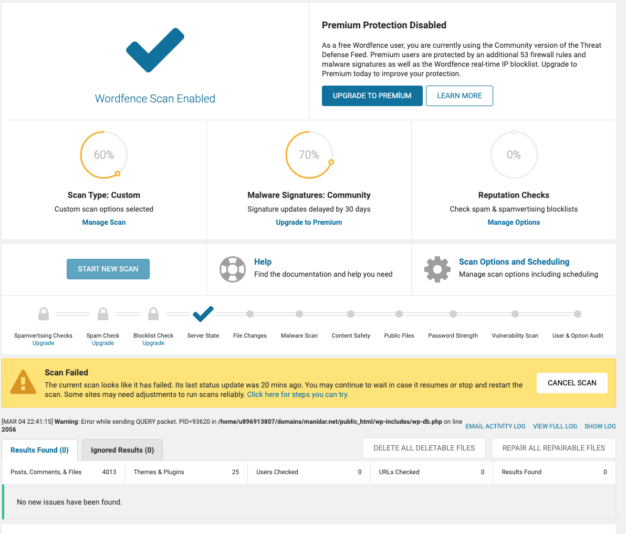This screenshot has height=534, width=626.
Task: Expand the activity log with Show Log
Action: click(x=600, y=426)
